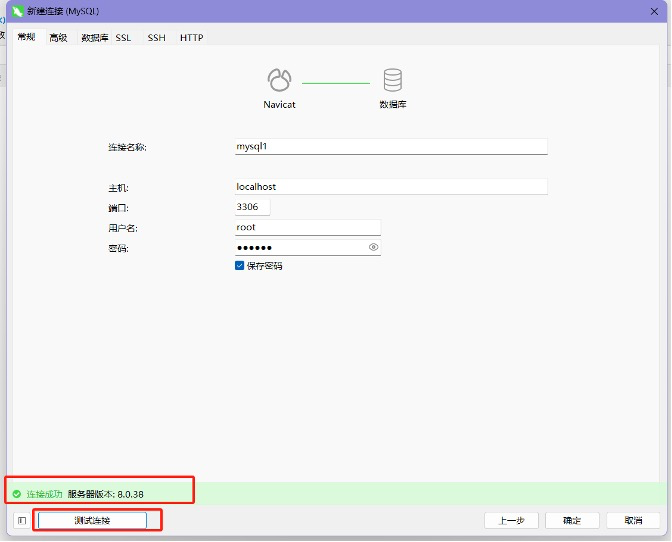Click the Navicat logo icon in the diagram

tap(279, 80)
